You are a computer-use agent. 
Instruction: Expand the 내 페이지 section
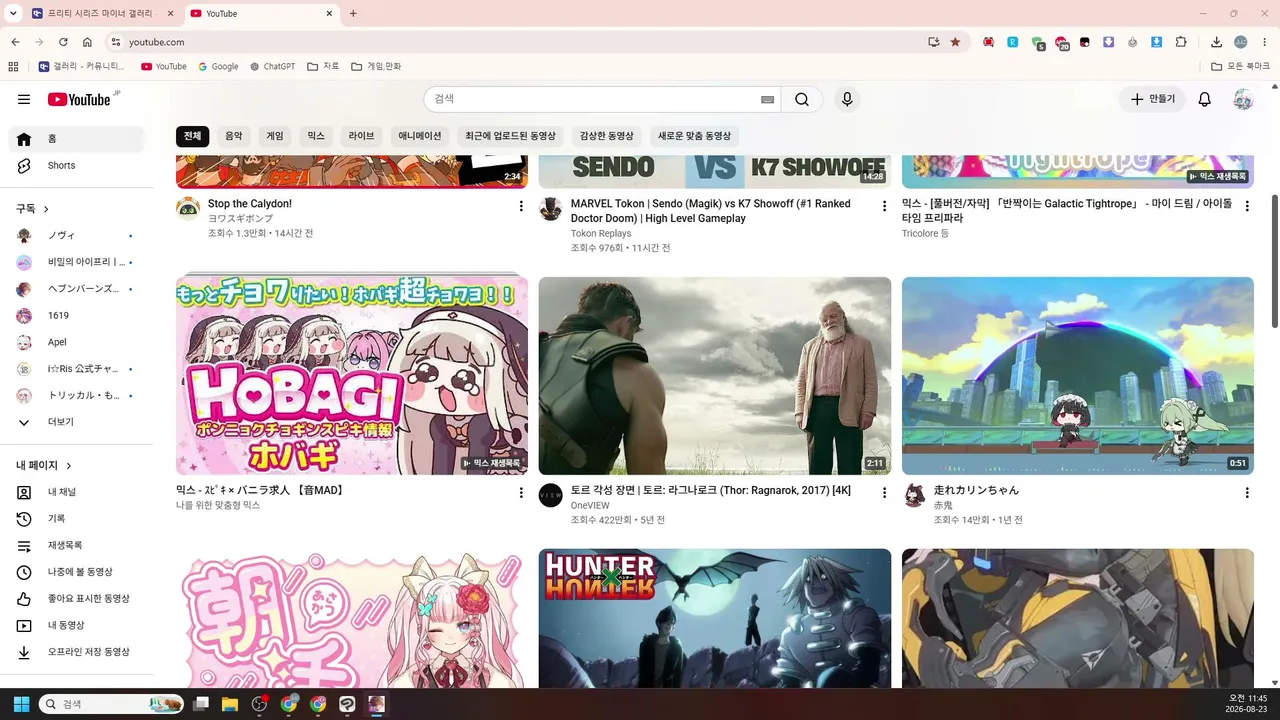click(x=44, y=466)
